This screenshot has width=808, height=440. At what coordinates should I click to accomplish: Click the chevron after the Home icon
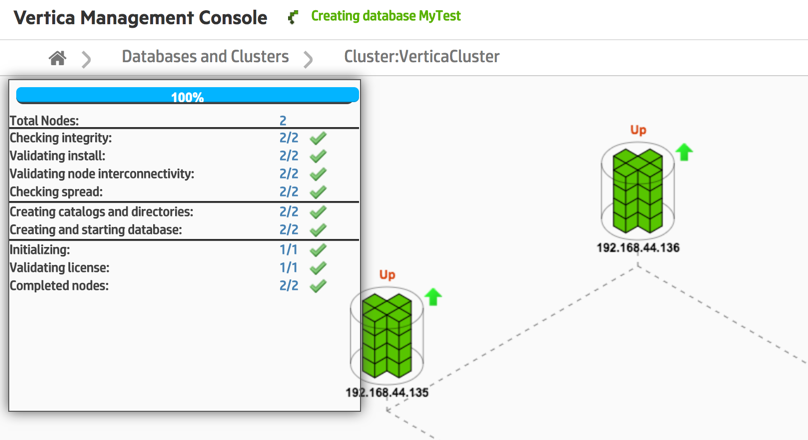pyautogui.click(x=87, y=59)
